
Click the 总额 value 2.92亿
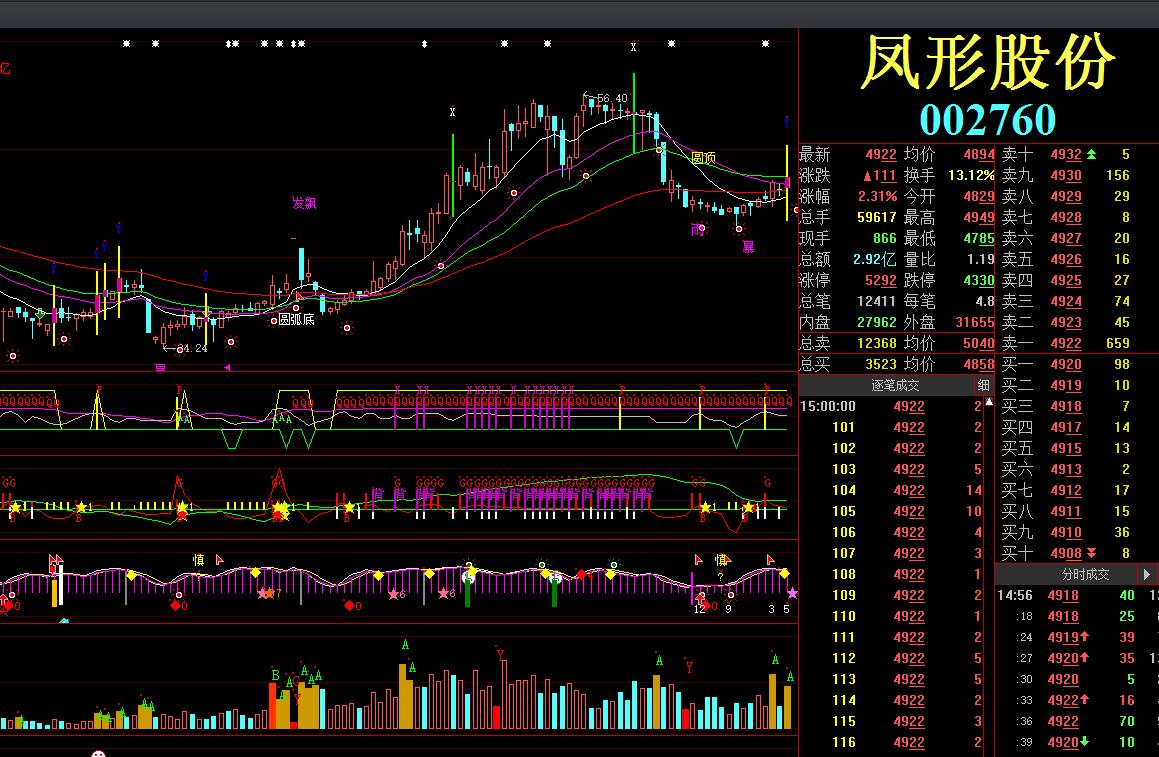(x=873, y=259)
